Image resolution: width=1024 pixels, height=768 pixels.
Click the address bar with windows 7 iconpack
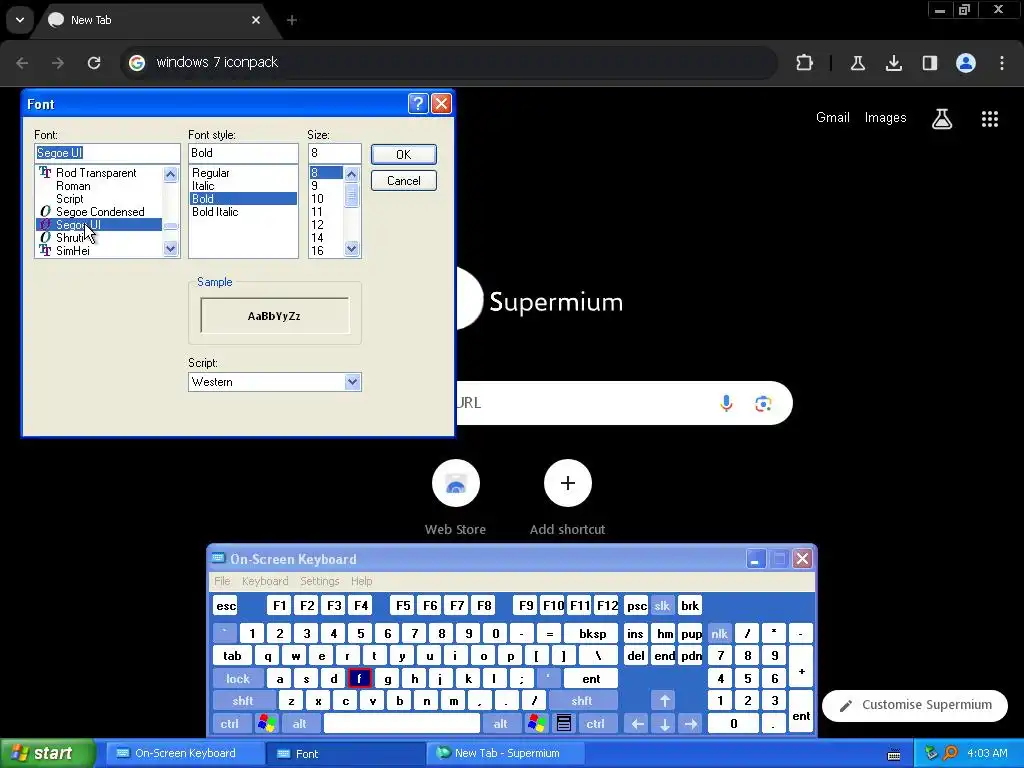pos(449,63)
